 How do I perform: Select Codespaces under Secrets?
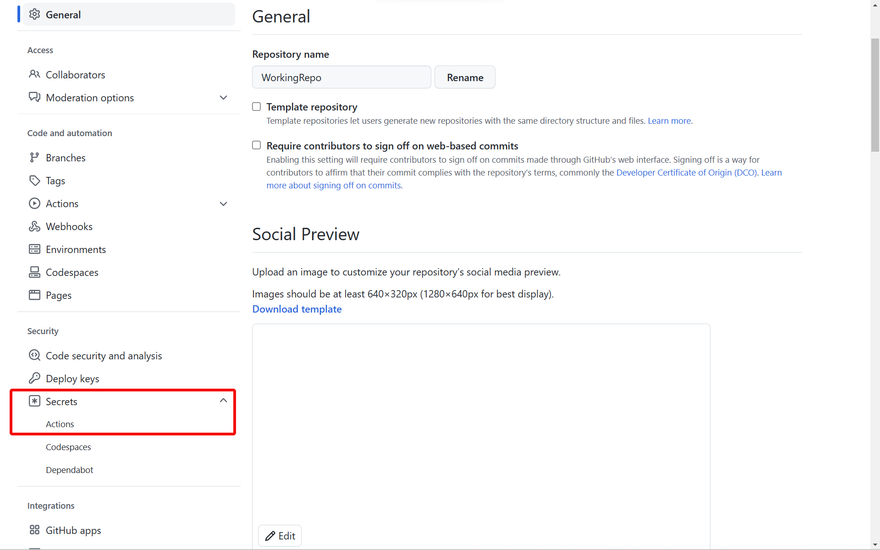tap(68, 447)
